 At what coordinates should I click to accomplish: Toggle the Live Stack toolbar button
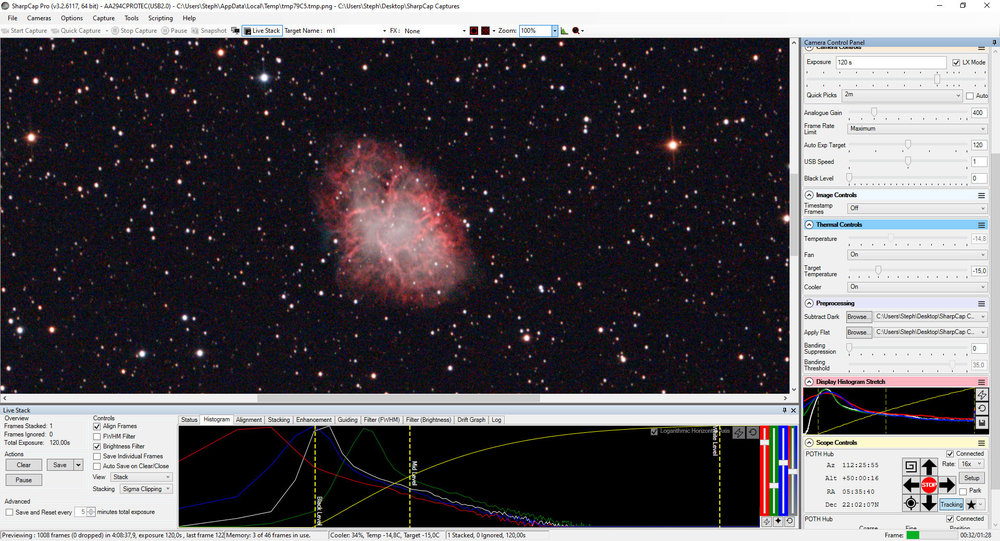[x=262, y=31]
